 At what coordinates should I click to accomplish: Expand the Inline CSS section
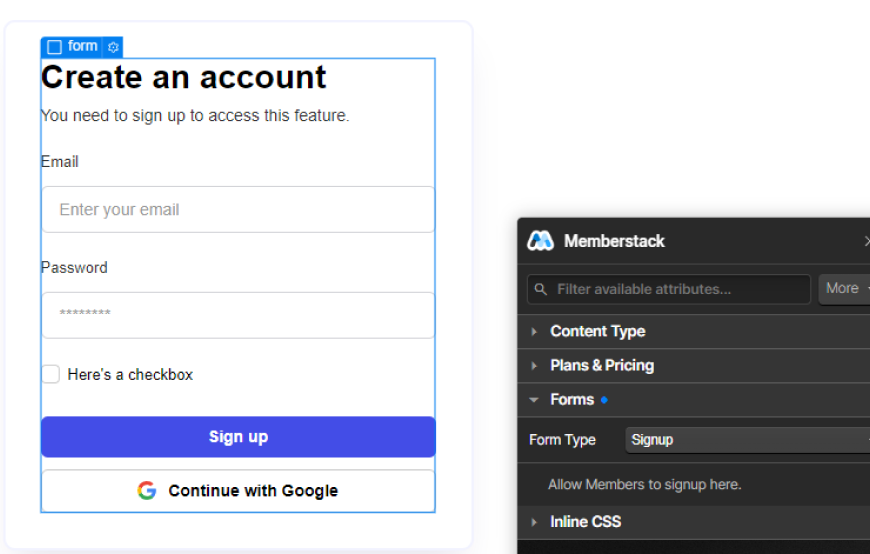click(x=694, y=522)
